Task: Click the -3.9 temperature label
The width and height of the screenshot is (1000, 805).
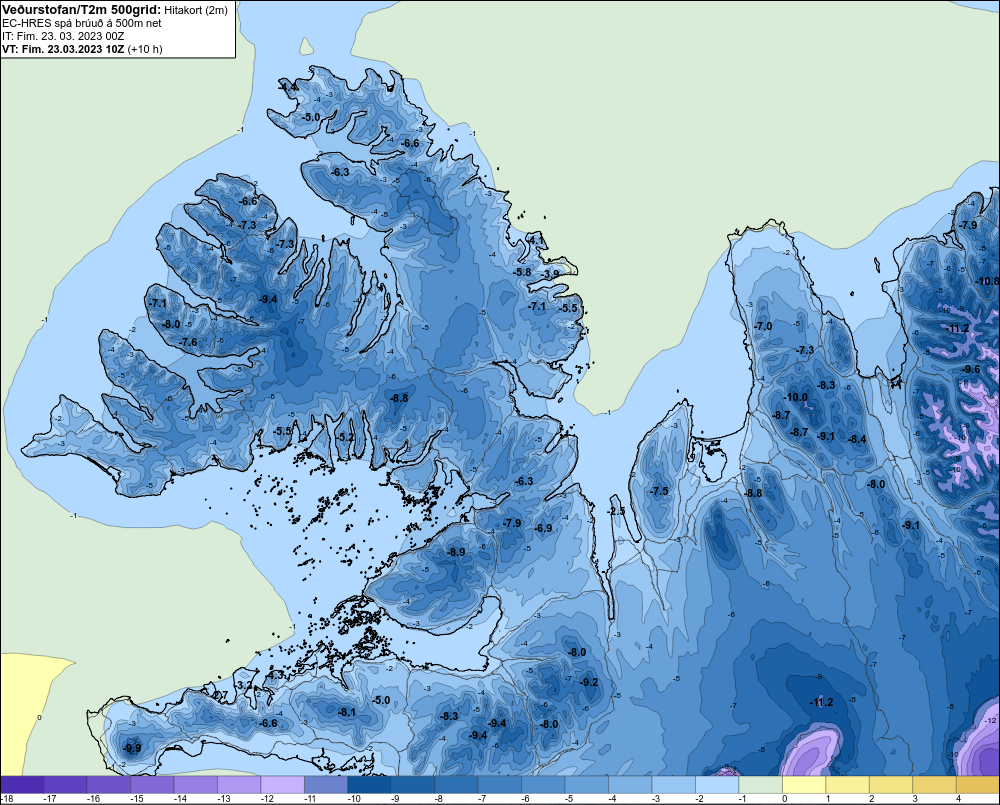Action: pyautogui.click(x=550, y=274)
